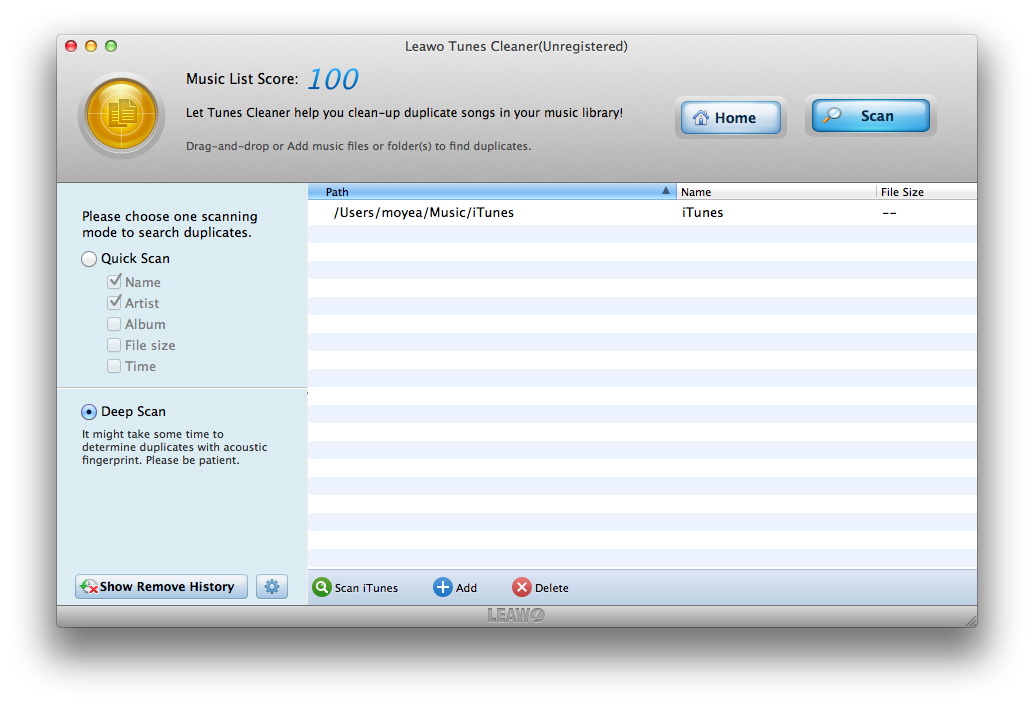The width and height of the screenshot is (1034, 706).
Task: Go to Home screen
Action: tap(730, 118)
